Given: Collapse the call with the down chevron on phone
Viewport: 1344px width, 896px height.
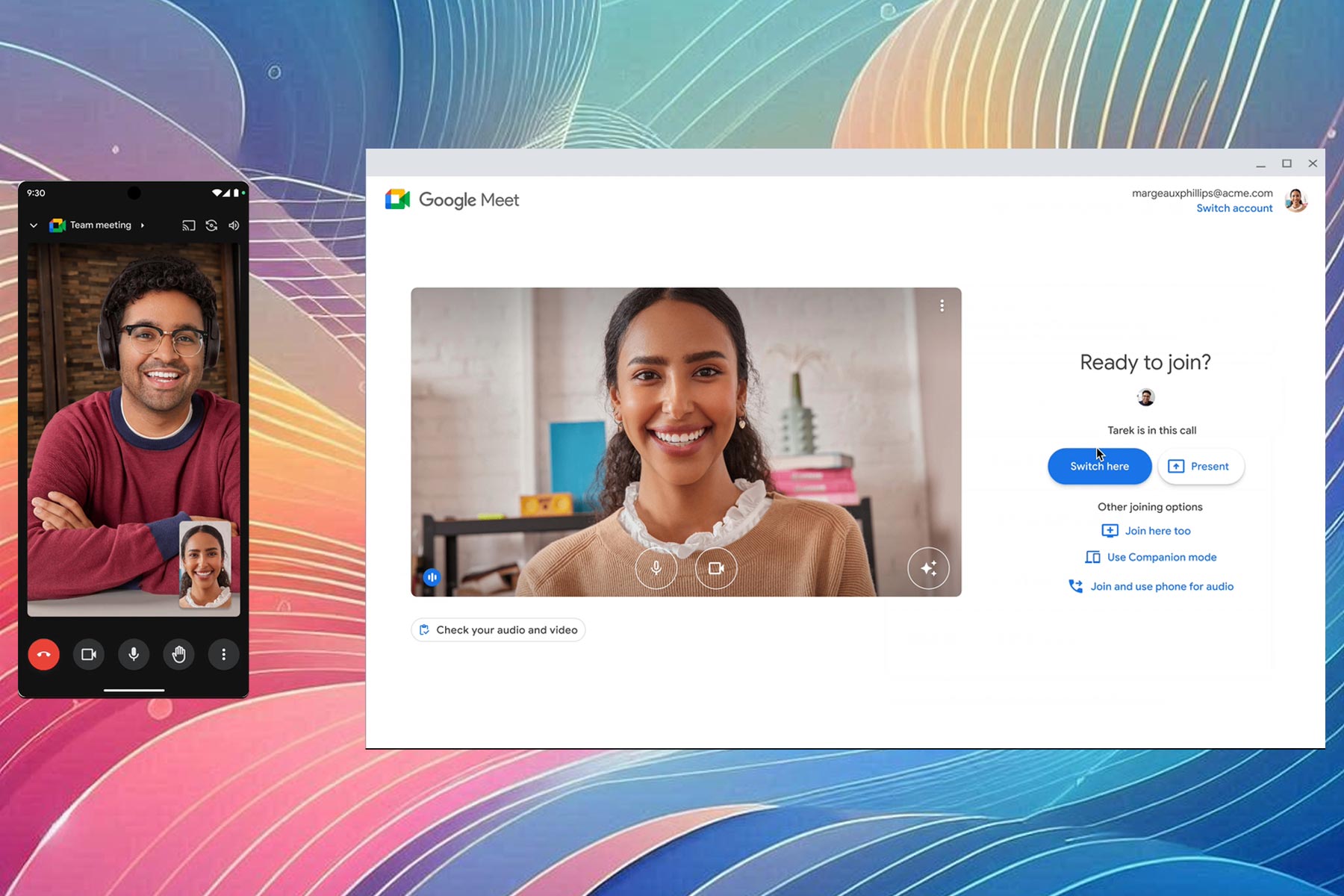Looking at the screenshot, I should (x=34, y=225).
